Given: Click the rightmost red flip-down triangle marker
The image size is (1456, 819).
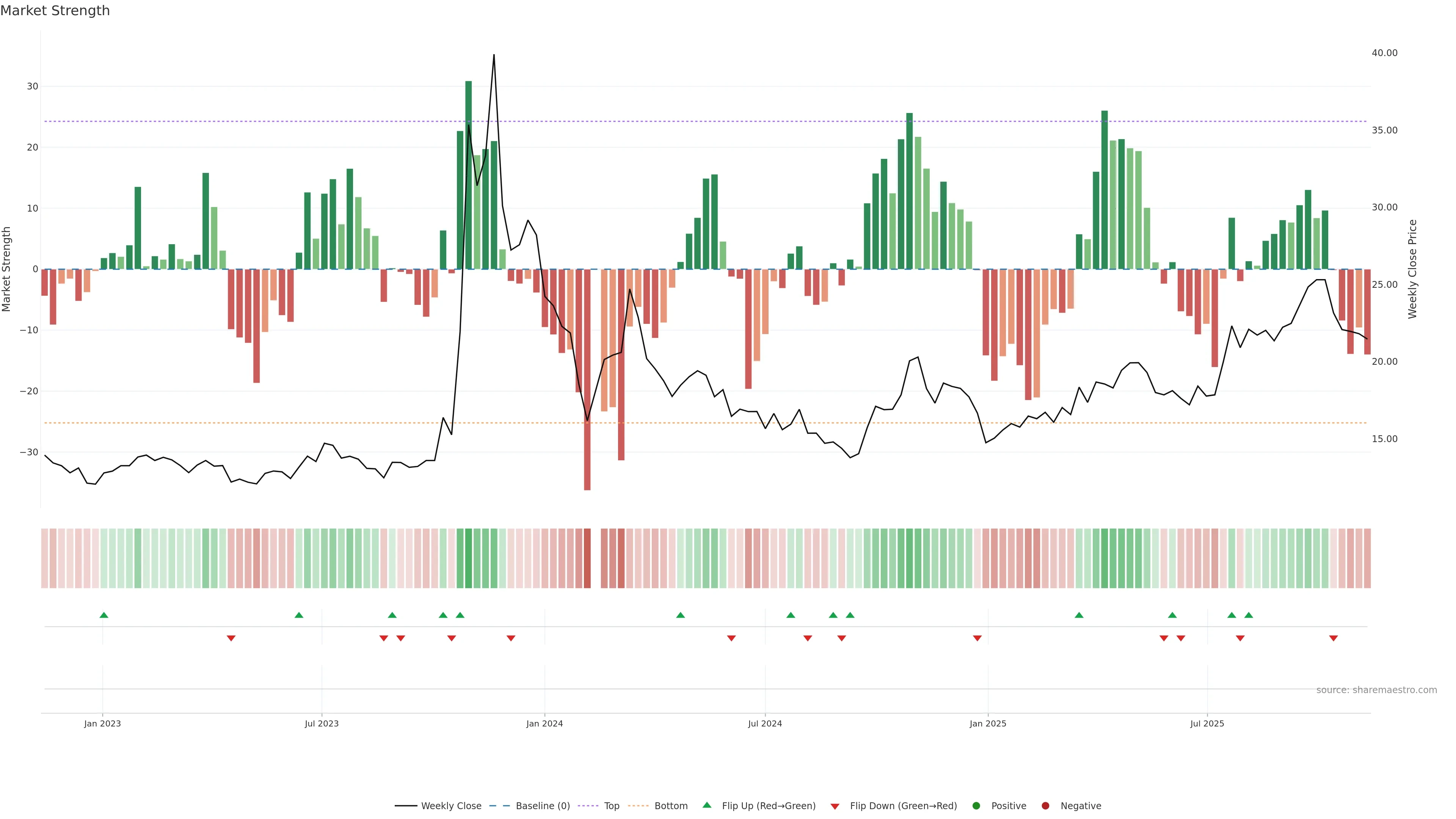Looking at the screenshot, I should [1334, 638].
